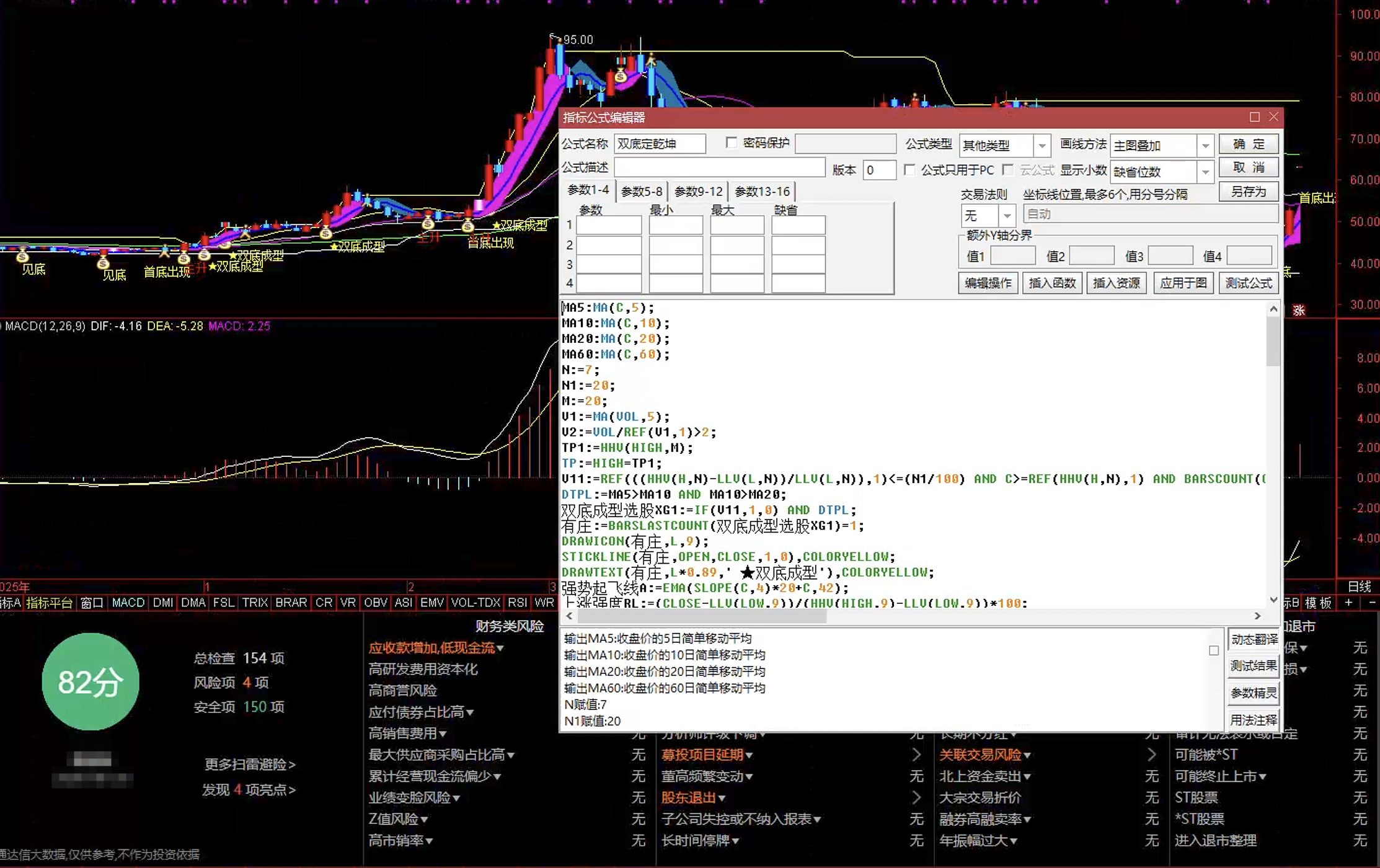The width and height of the screenshot is (1380, 868).
Task: Click the 插入资源 button
Action: [x=1117, y=283]
